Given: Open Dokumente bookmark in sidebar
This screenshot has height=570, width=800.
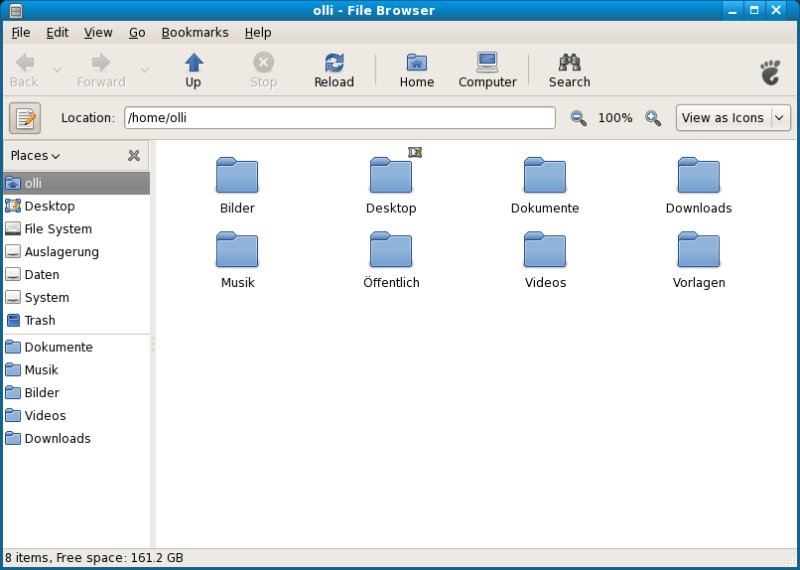Looking at the screenshot, I should click(77, 347).
